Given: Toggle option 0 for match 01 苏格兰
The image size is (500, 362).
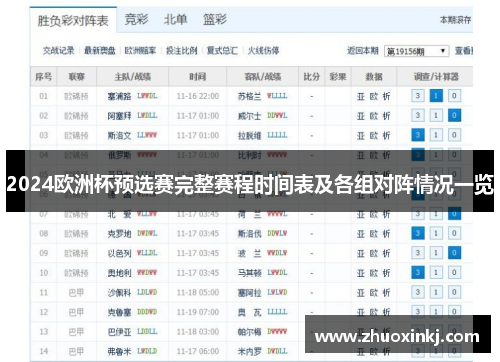Looking at the screenshot, I should coord(454,96).
